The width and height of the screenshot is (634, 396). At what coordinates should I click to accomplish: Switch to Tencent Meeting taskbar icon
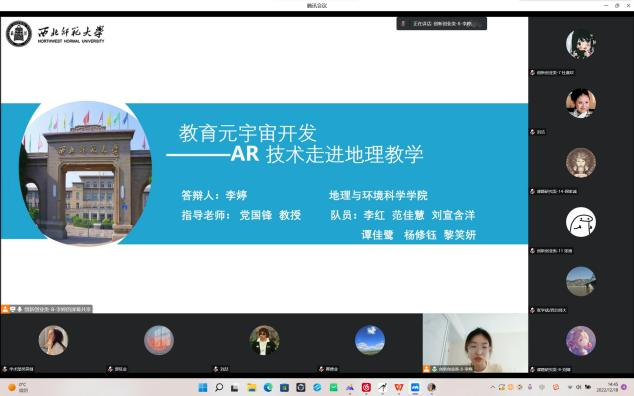(x=415, y=388)
